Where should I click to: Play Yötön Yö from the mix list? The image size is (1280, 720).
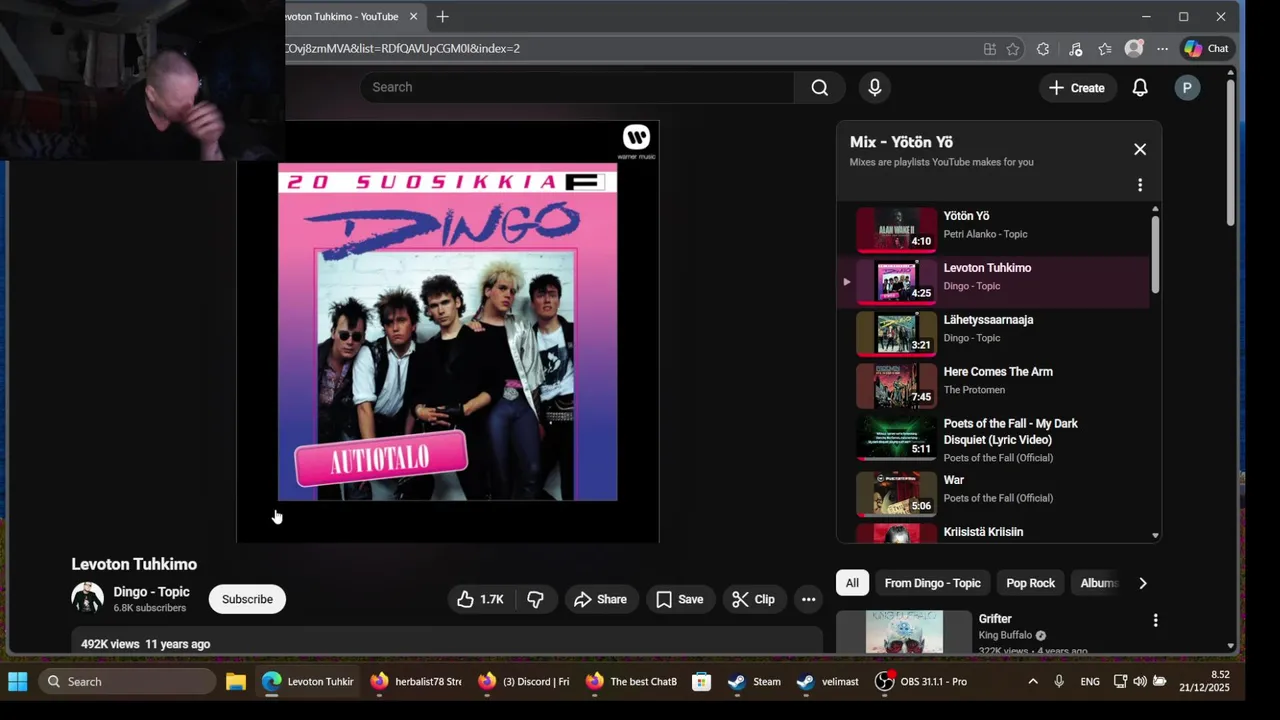(x=994, y=230)
